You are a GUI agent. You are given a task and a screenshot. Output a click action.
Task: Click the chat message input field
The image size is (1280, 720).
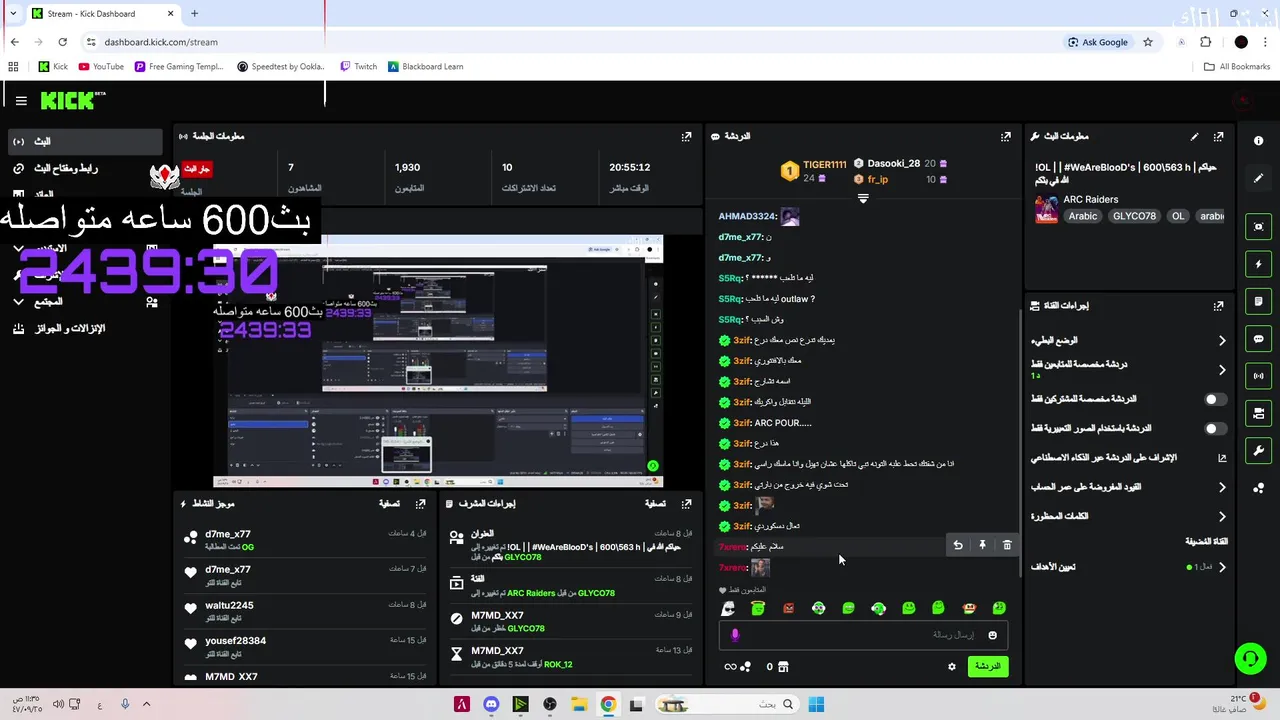tap(862, 635)
